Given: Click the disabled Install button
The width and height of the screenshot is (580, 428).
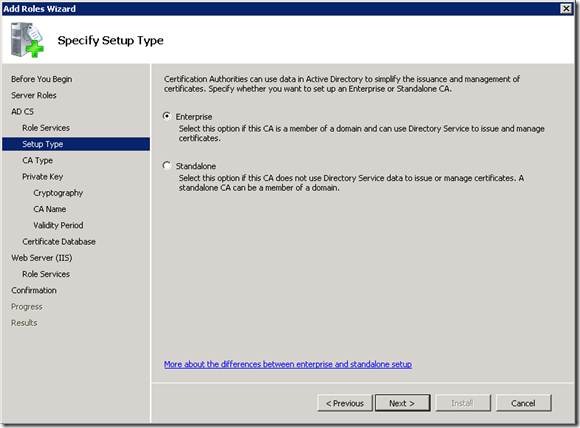Looking at the screenshot, I should click(463, 403).
